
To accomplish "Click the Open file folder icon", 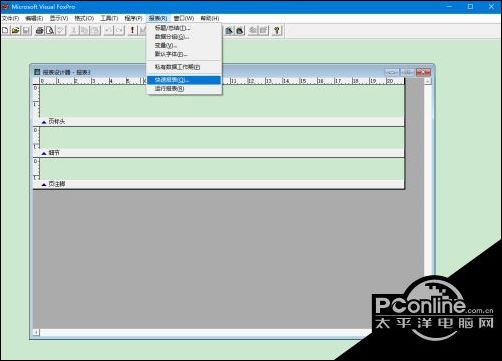I will point(15,30).
